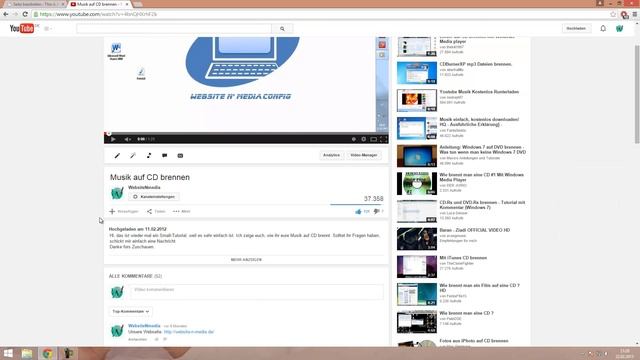The image size is (640, 360).
Task: Click the video progress bar
Action: pyautogui.click(x=246, y=133)
